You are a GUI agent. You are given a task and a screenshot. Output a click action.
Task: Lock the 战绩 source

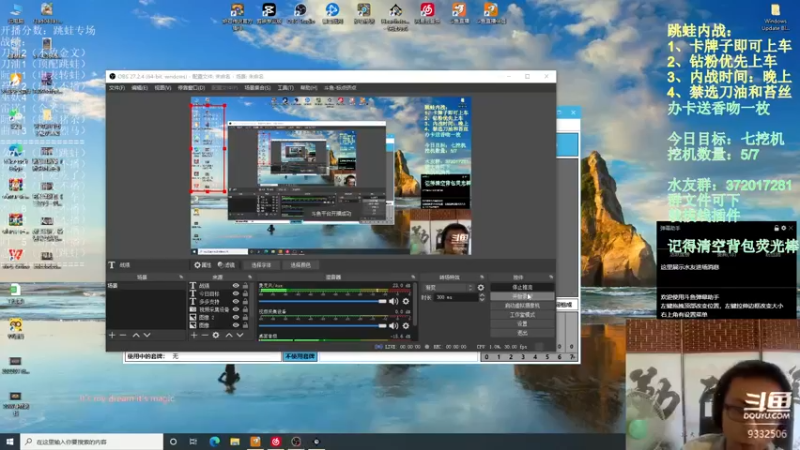tap(245, 286)
